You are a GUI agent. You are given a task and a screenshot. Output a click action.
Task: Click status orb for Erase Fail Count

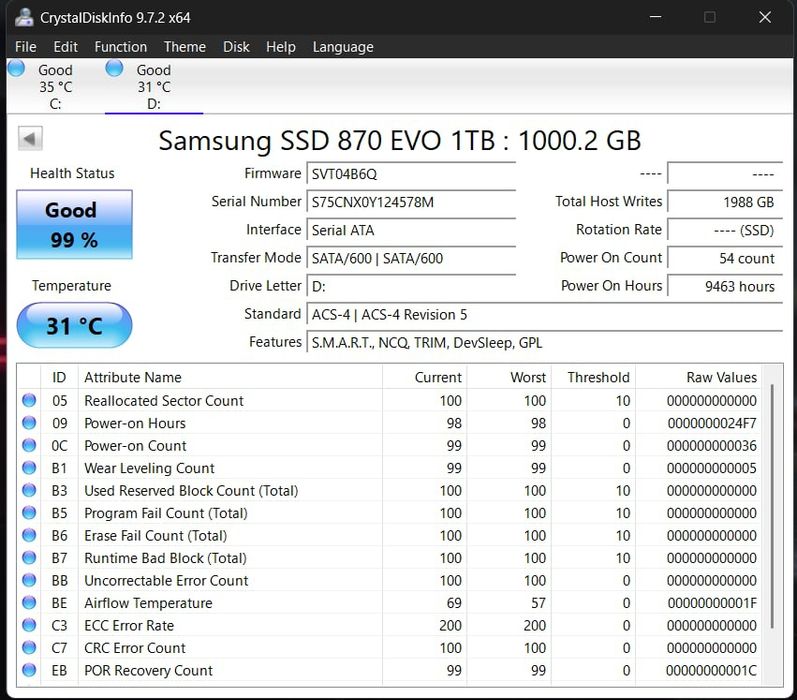(29, 535)
